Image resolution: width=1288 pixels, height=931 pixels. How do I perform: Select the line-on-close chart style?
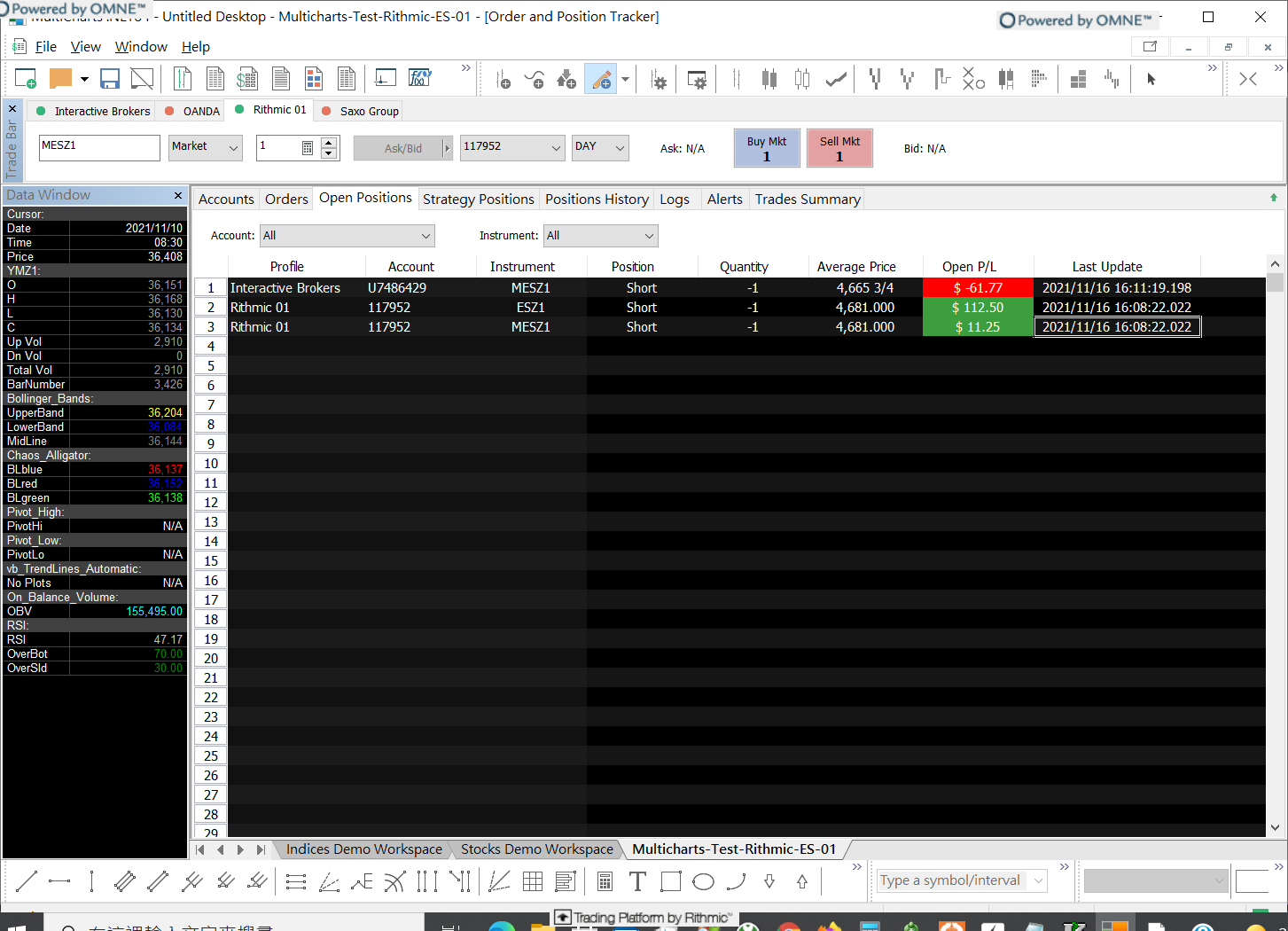[835, 80]
